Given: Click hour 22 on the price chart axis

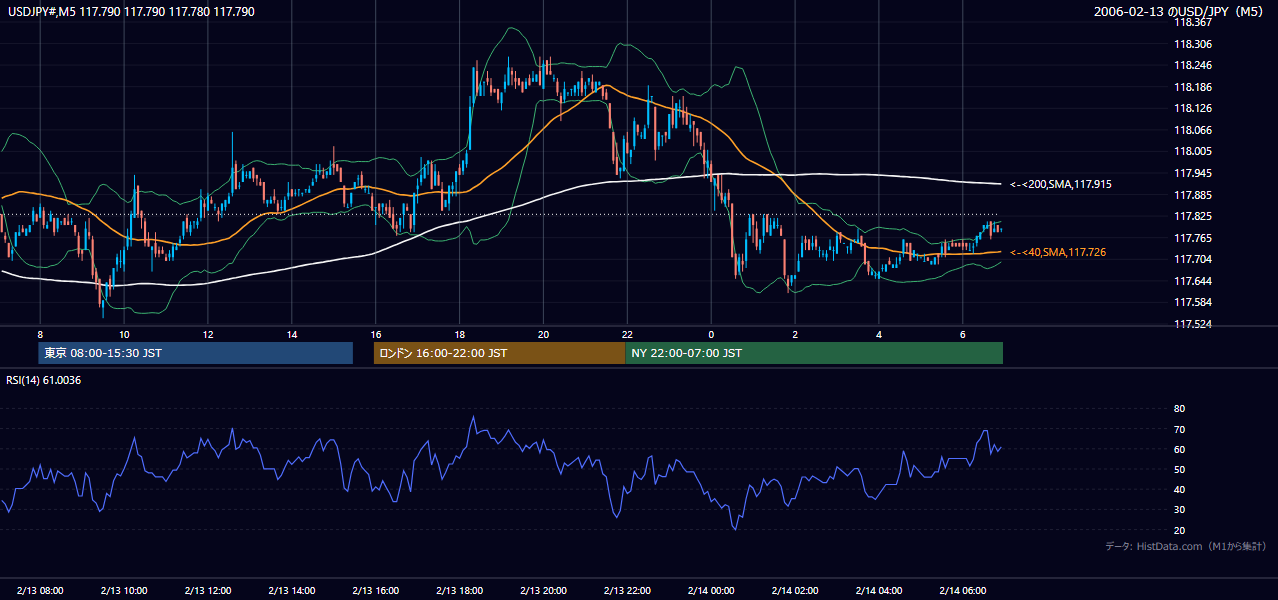Looking at the screenshot, I should tap(627, 334).
